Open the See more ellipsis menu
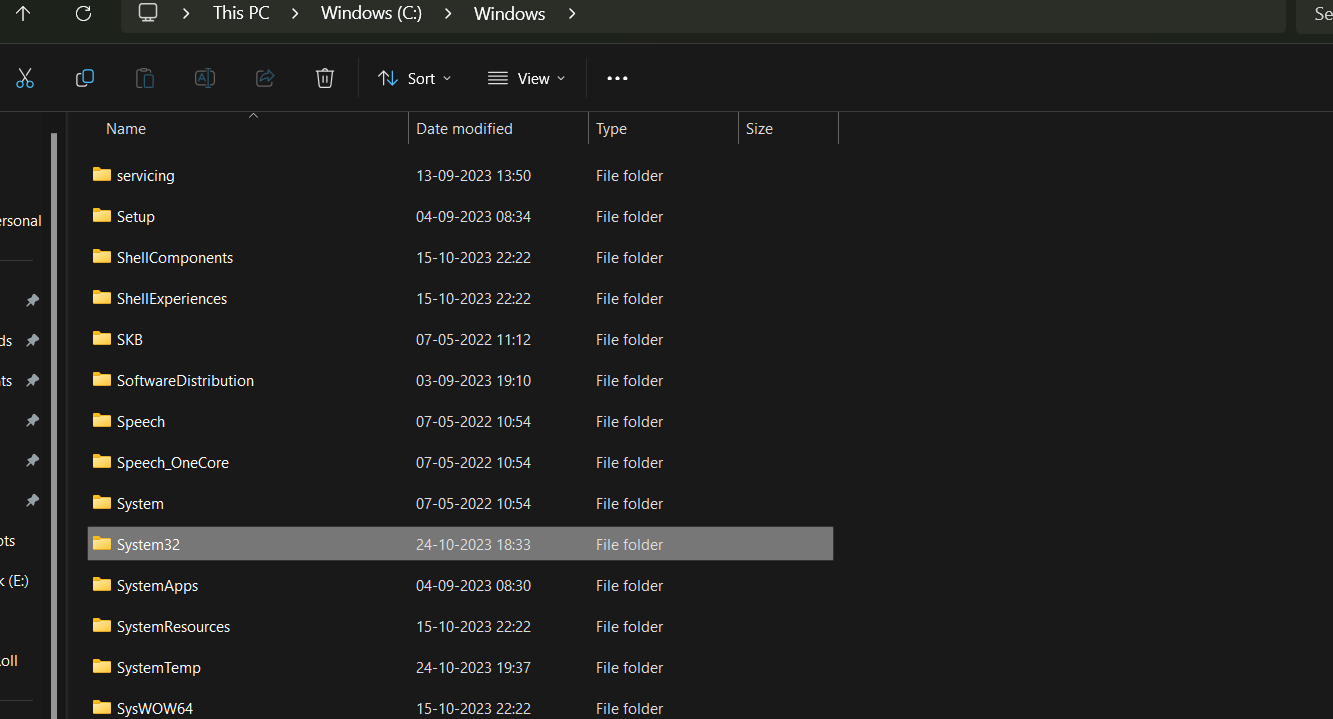This screenshot has width=1333, height=719. (x=617, y=78)
